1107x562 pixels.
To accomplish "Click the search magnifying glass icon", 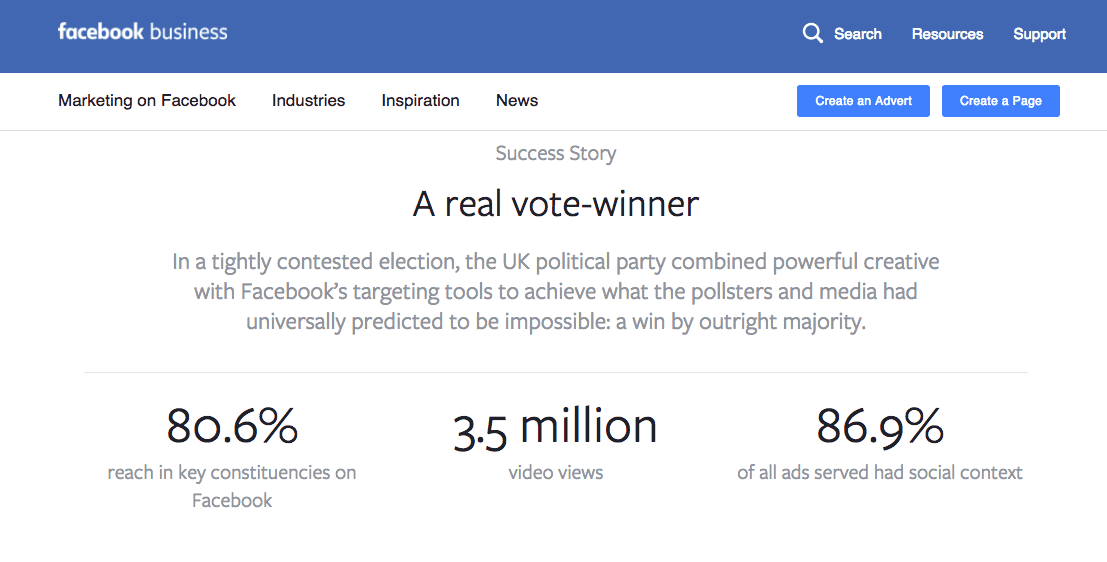I will (813, 33).
